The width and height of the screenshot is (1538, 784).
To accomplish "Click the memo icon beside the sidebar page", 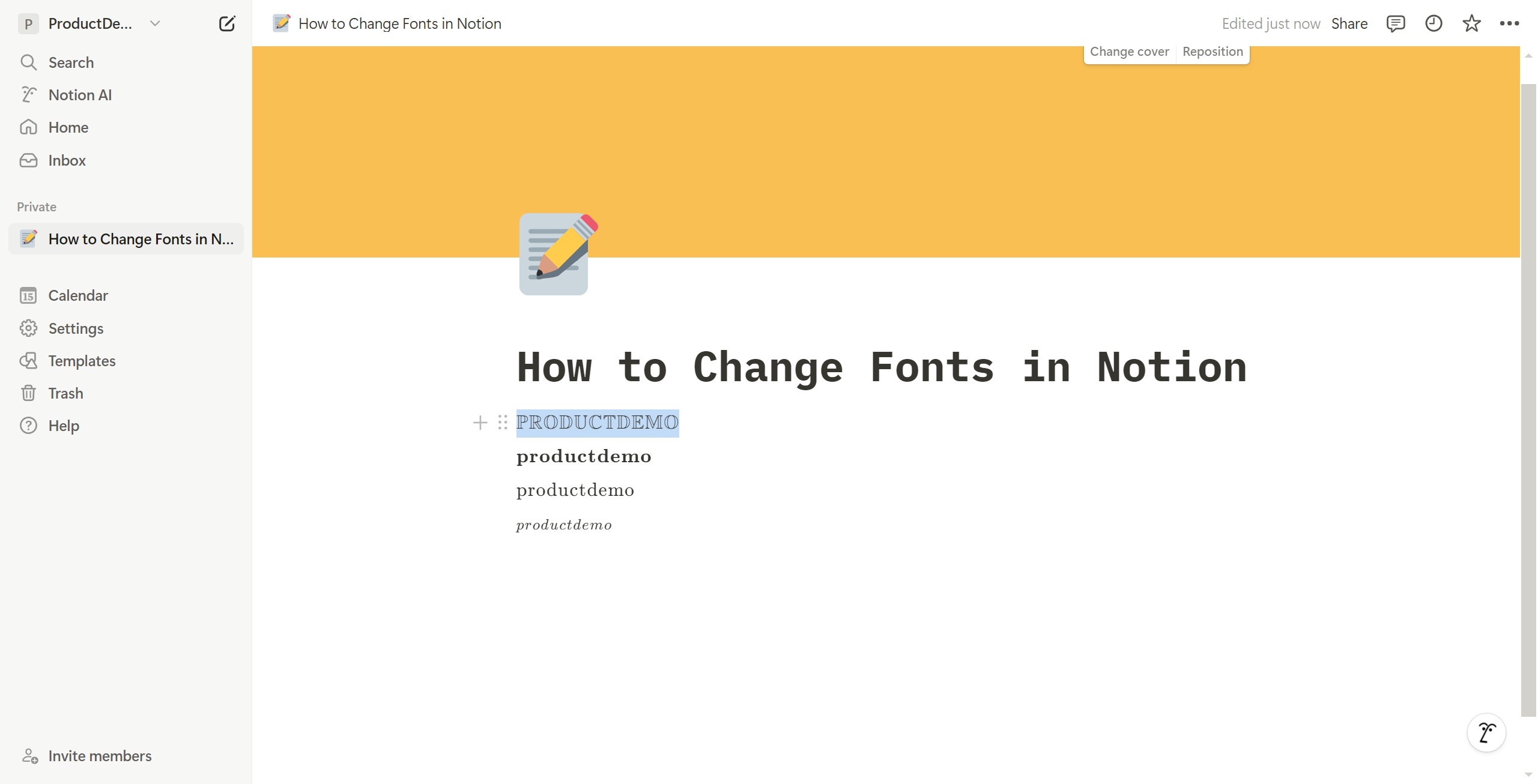I will (x=28, y=239).
